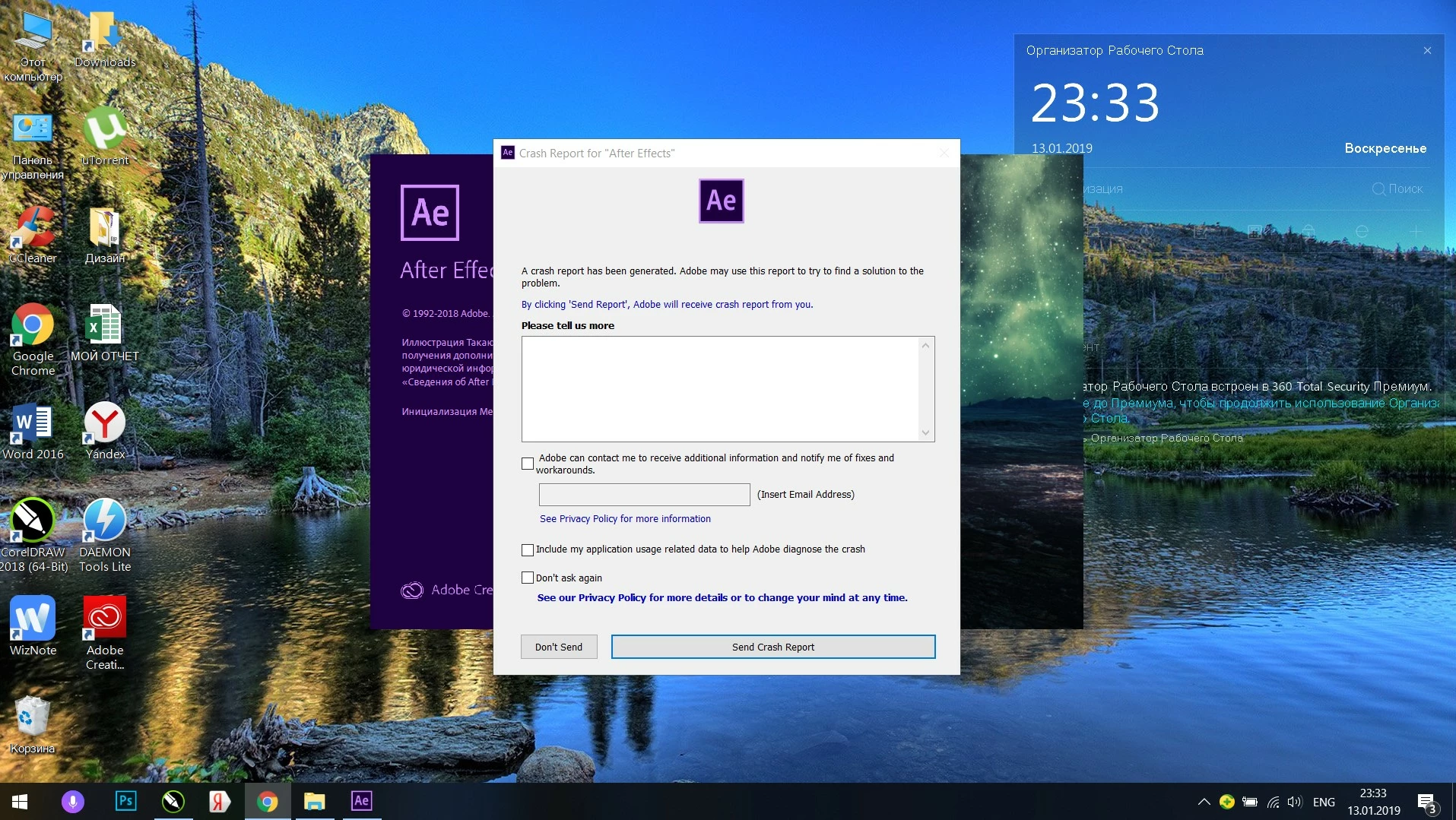Launch Yandex browser desktop shortcut
The height and width of the screenshot is (820, 1456).
[x=105, y=431]
